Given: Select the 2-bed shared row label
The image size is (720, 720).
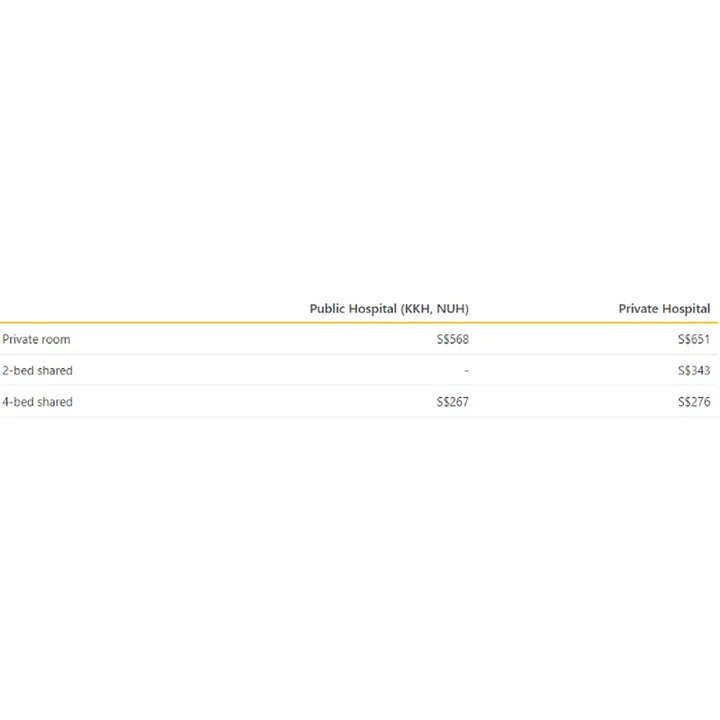Looking at the screenshot, I should (37, 371).
